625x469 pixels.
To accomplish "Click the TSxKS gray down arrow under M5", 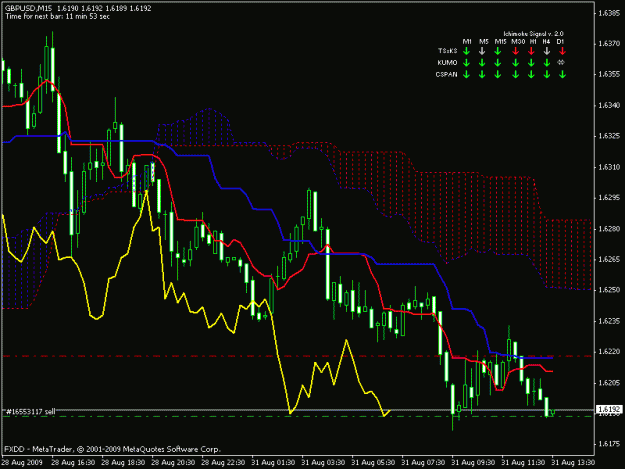I will point(482,51).
